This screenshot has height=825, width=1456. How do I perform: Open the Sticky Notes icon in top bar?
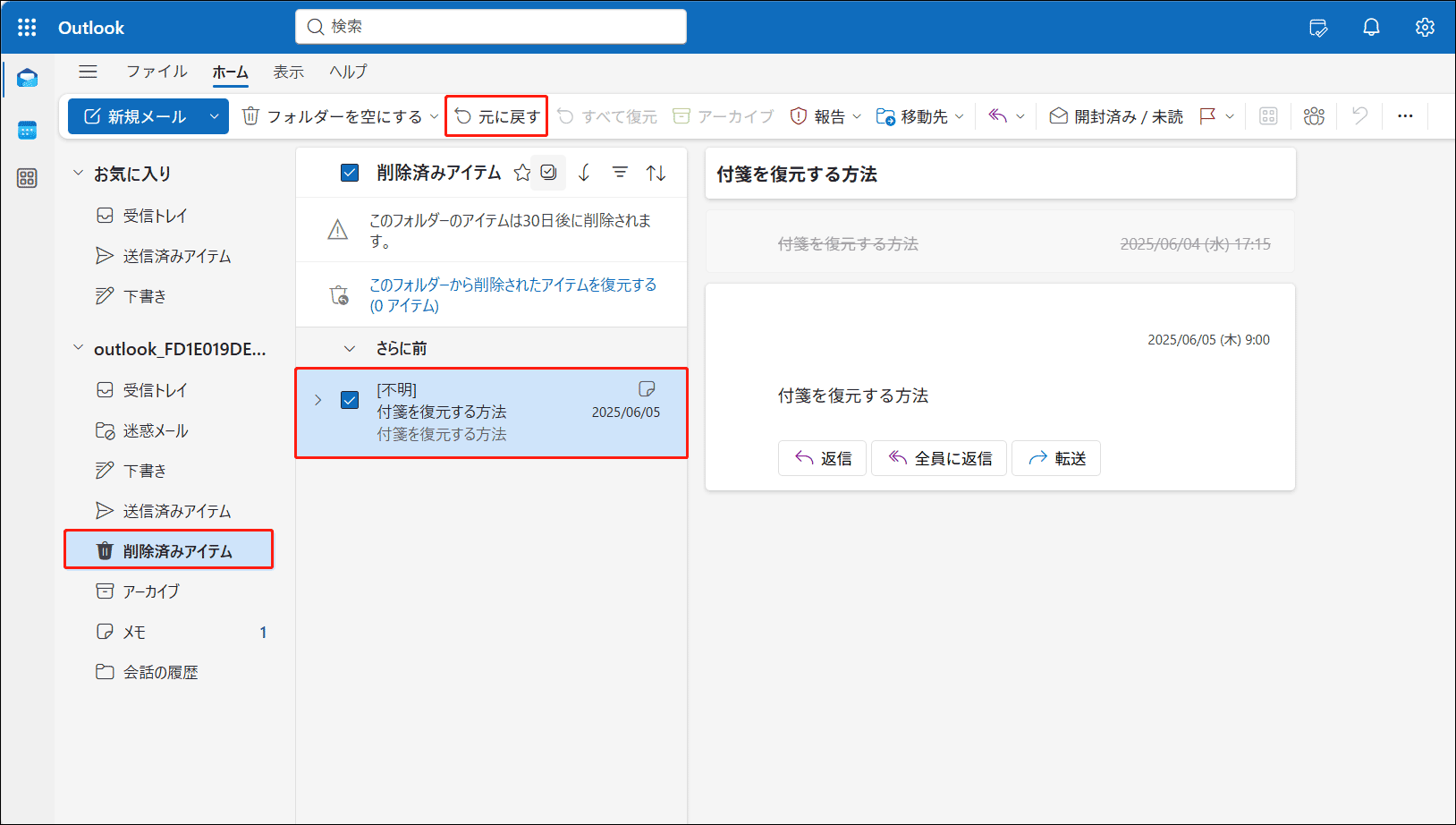coord(1318,27)
